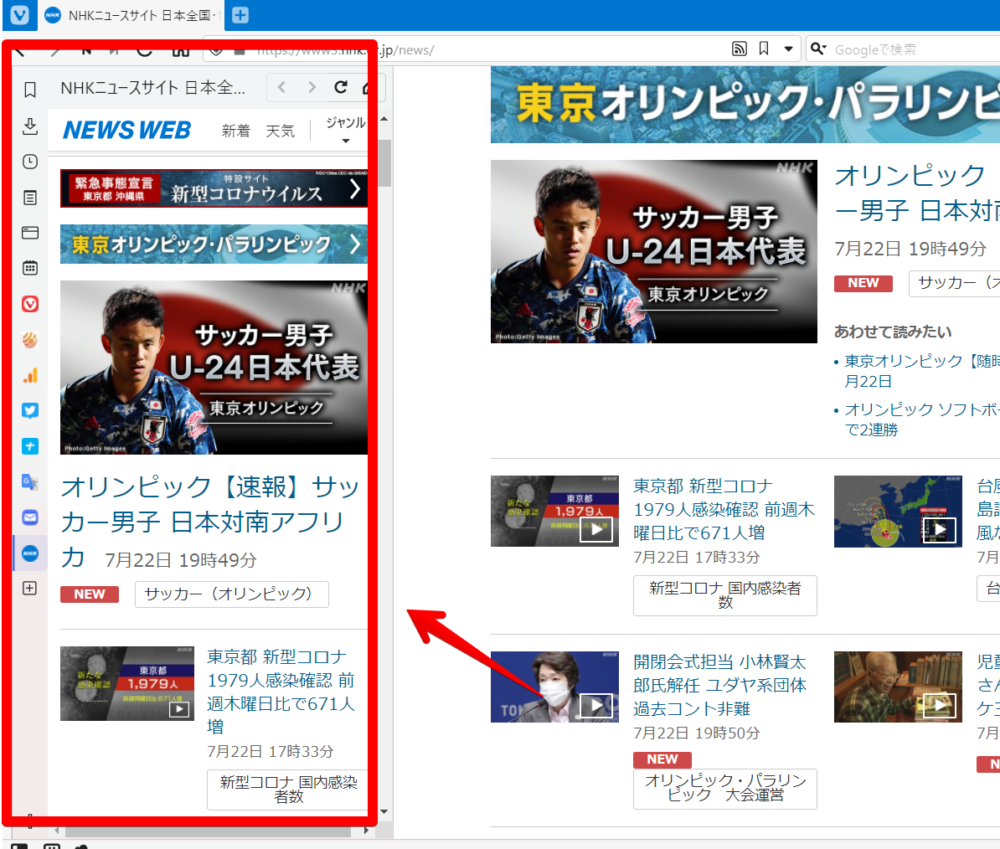The width and height of the screenshot is (1000, 849).
Task: Click the panel's U-24 soccer hero image
Action: 214,367
